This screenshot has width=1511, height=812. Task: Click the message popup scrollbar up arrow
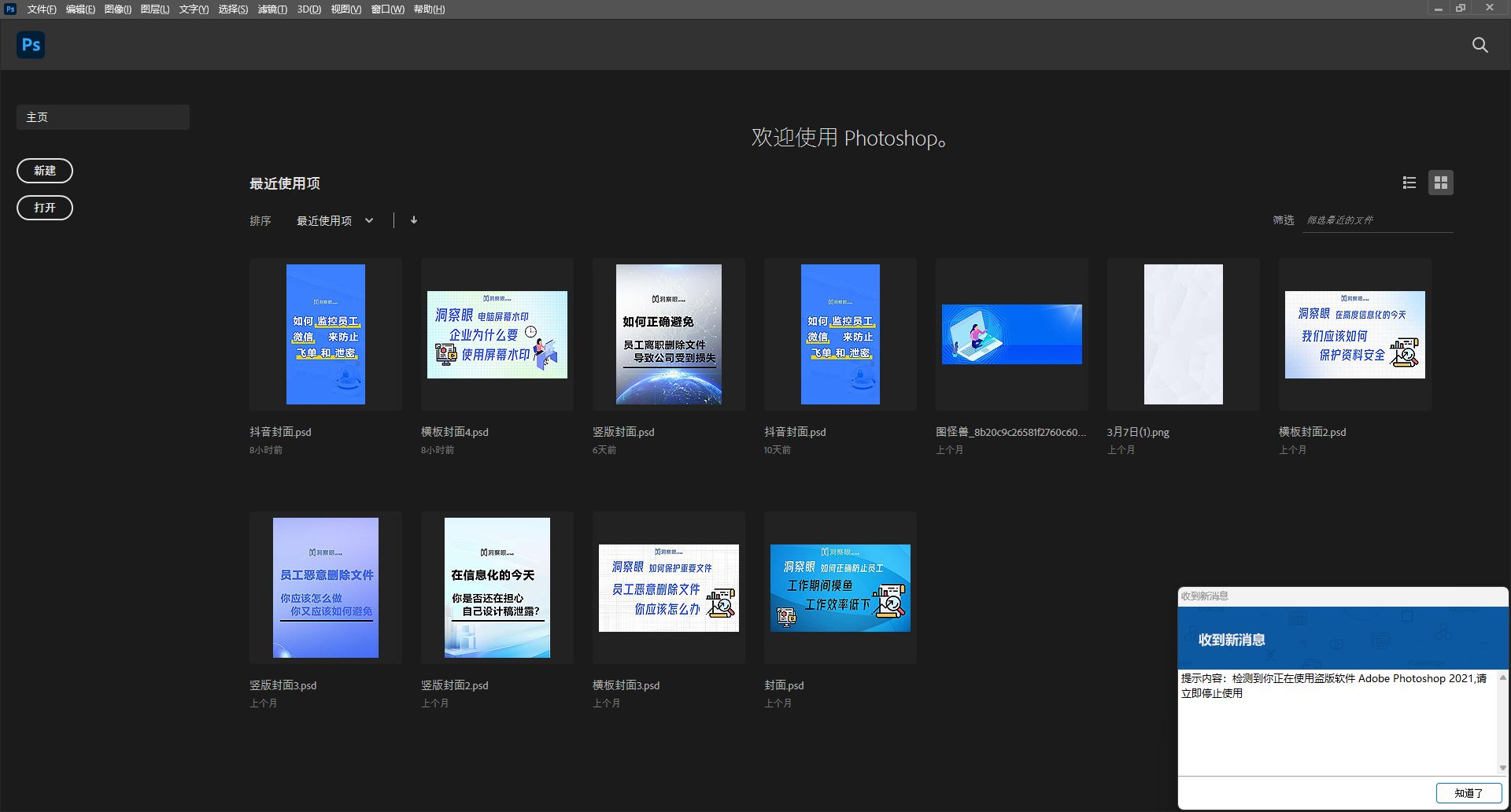click(x=1502, y=677)
